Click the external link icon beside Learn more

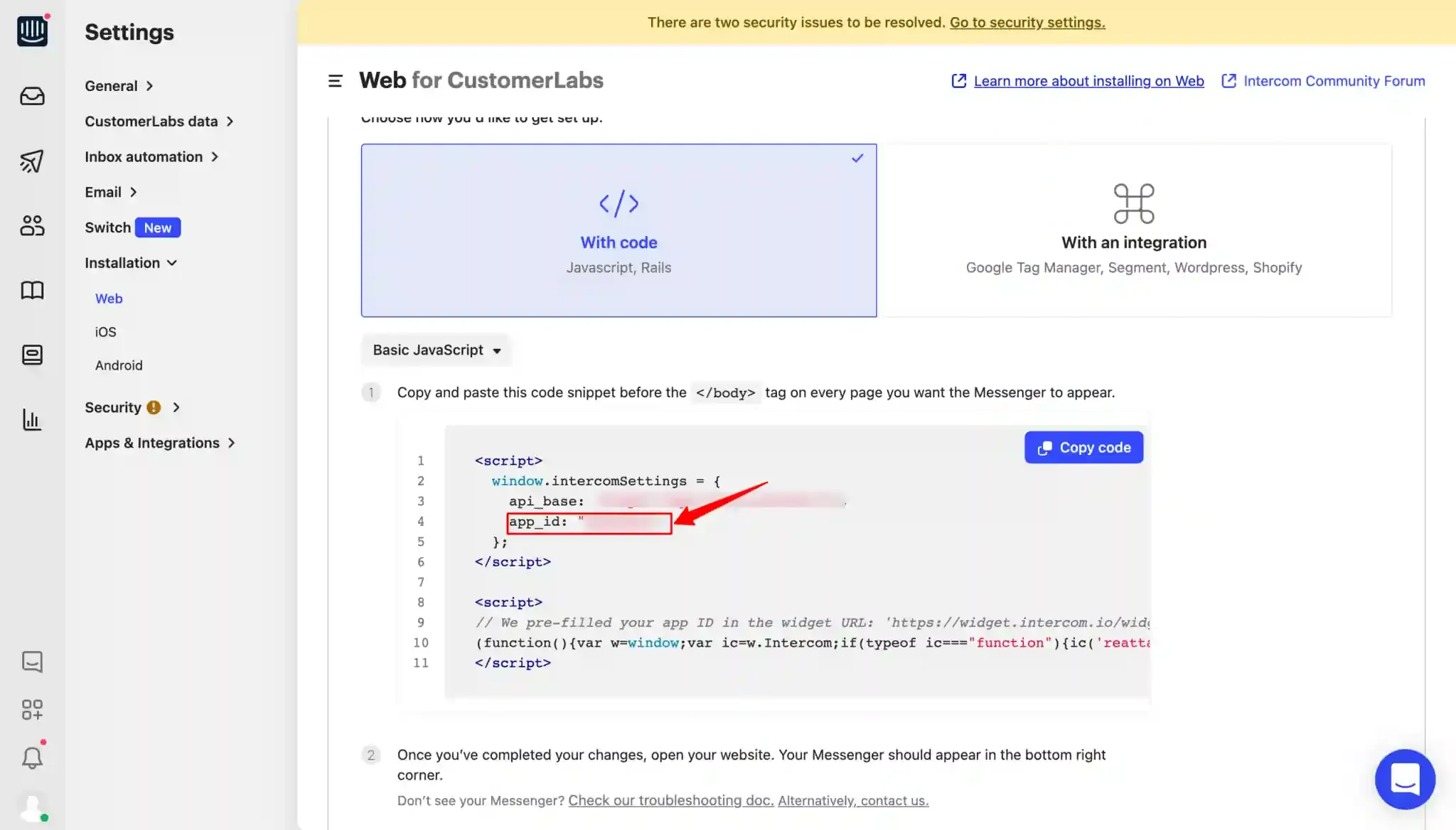pos(958,81)
